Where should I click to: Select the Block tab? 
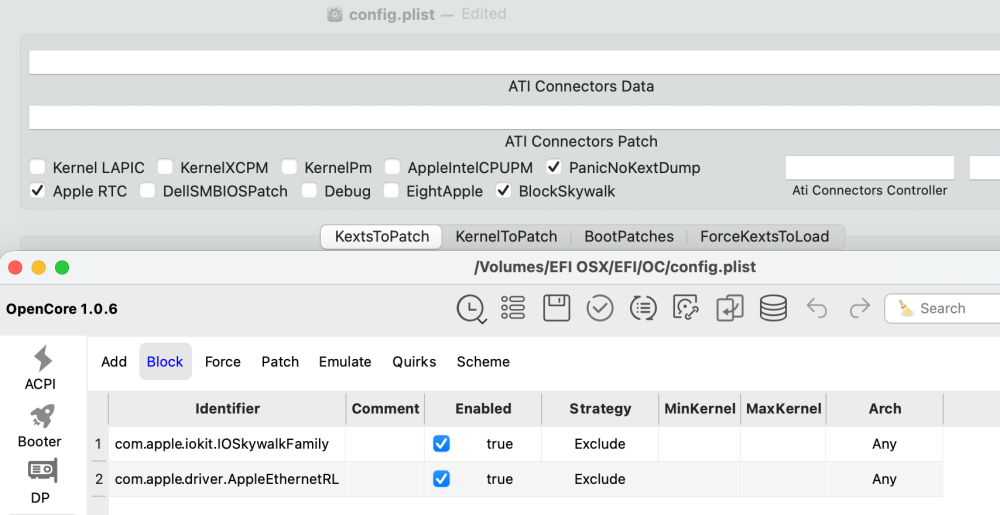pyautogui.click(x=165, y=361)
